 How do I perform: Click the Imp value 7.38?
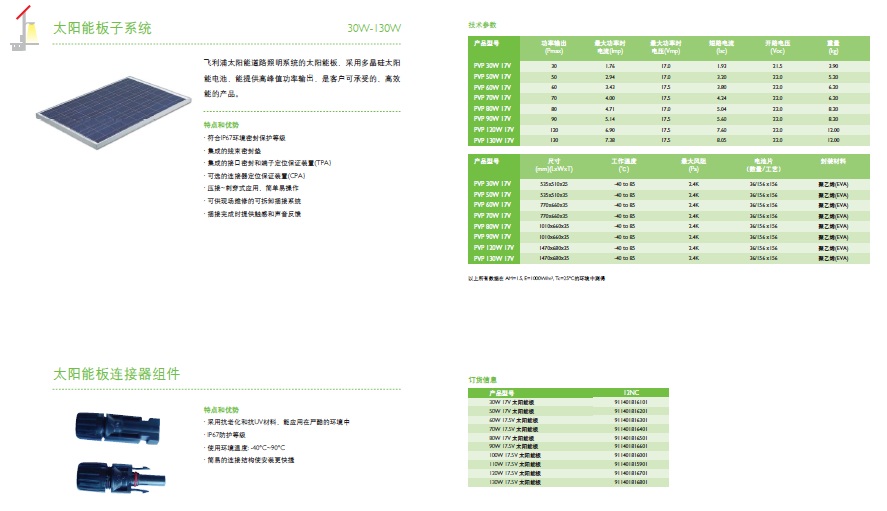pos(610,140)
